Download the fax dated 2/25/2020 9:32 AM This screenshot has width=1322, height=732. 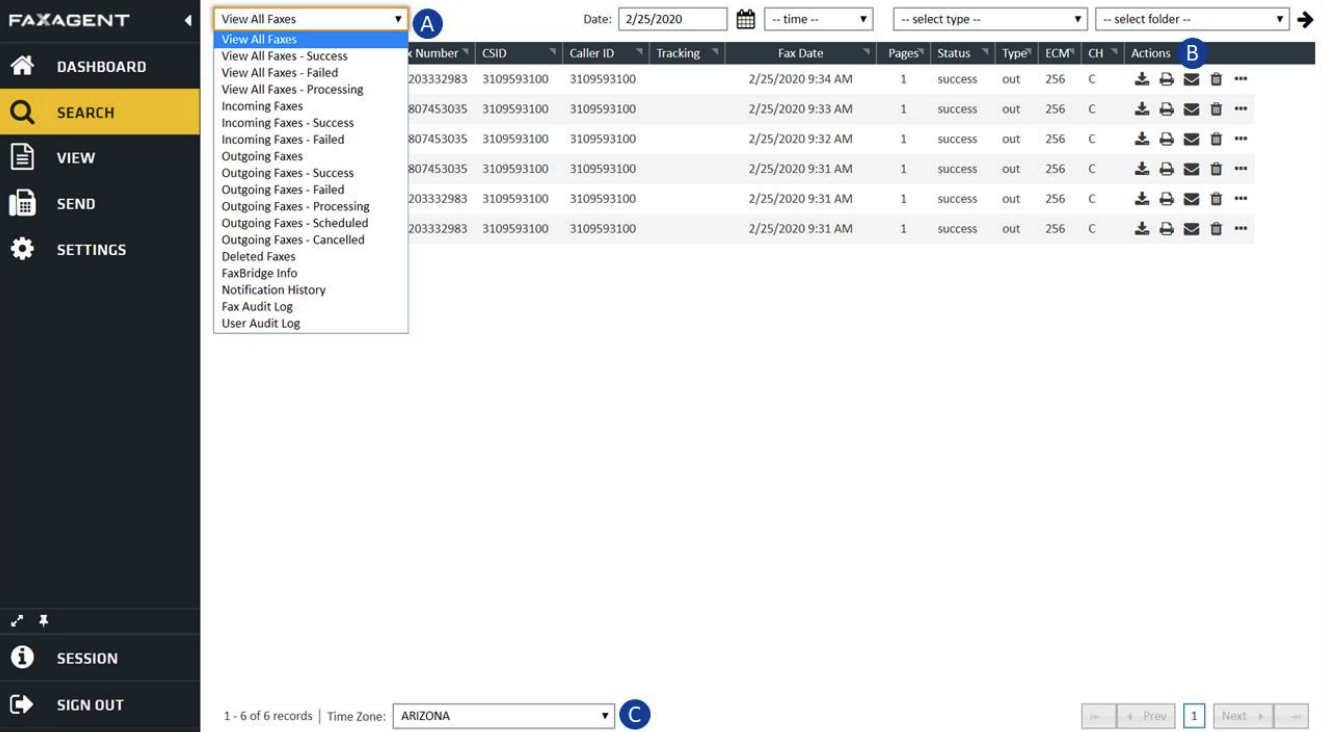coord(1141,139)
